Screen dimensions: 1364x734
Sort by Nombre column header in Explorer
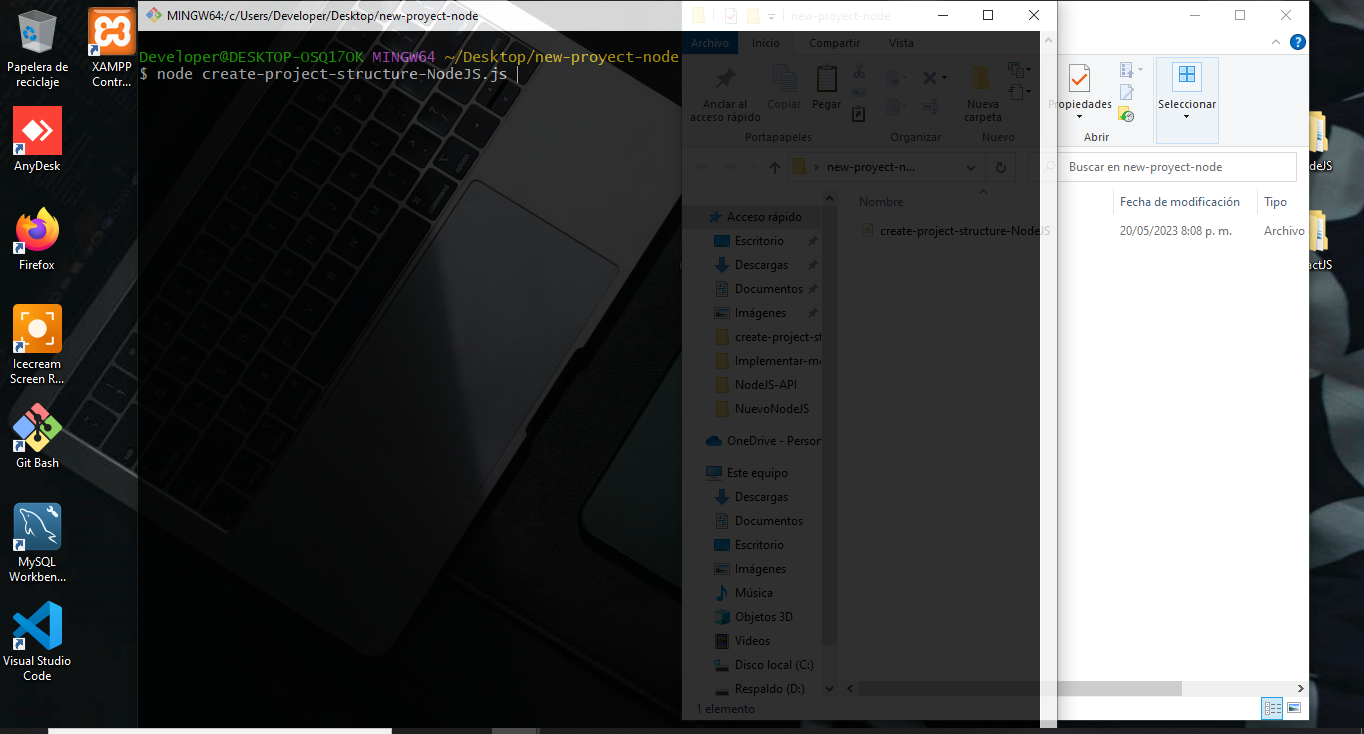(881, 202)
